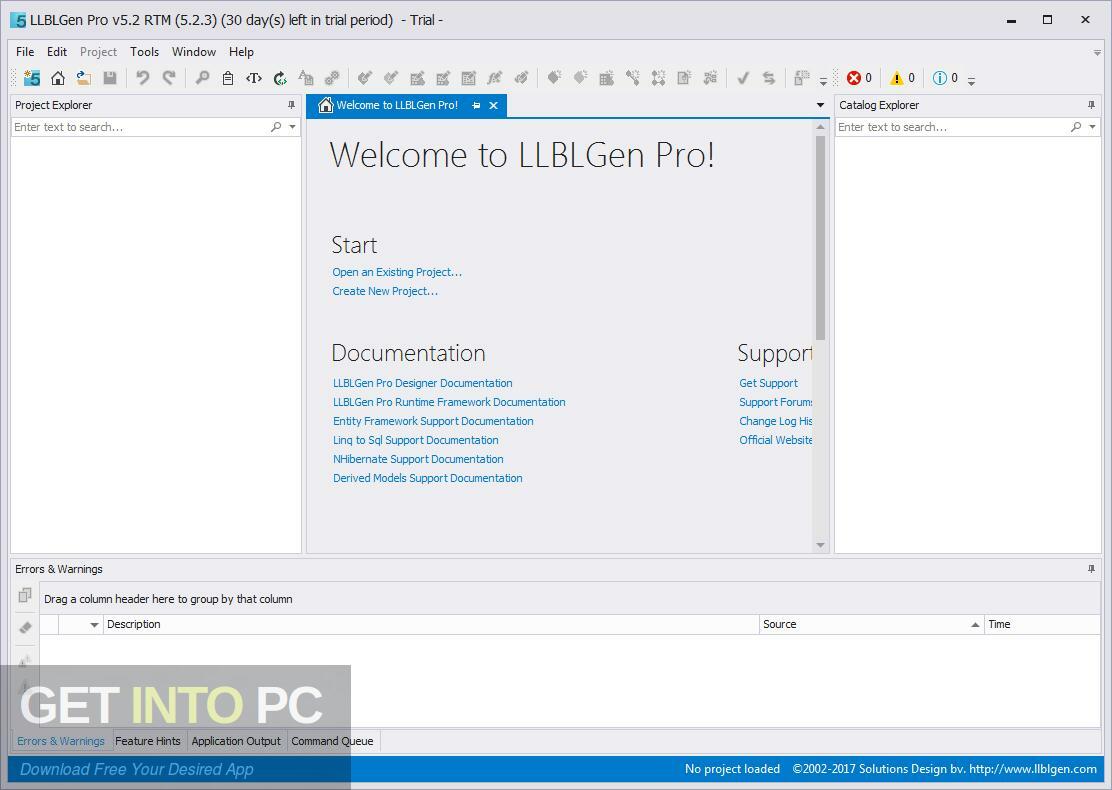The height and width of the screenshot is (790, 1112).
Task: Open the Edit menu
Action: click(x=57, y=52)
